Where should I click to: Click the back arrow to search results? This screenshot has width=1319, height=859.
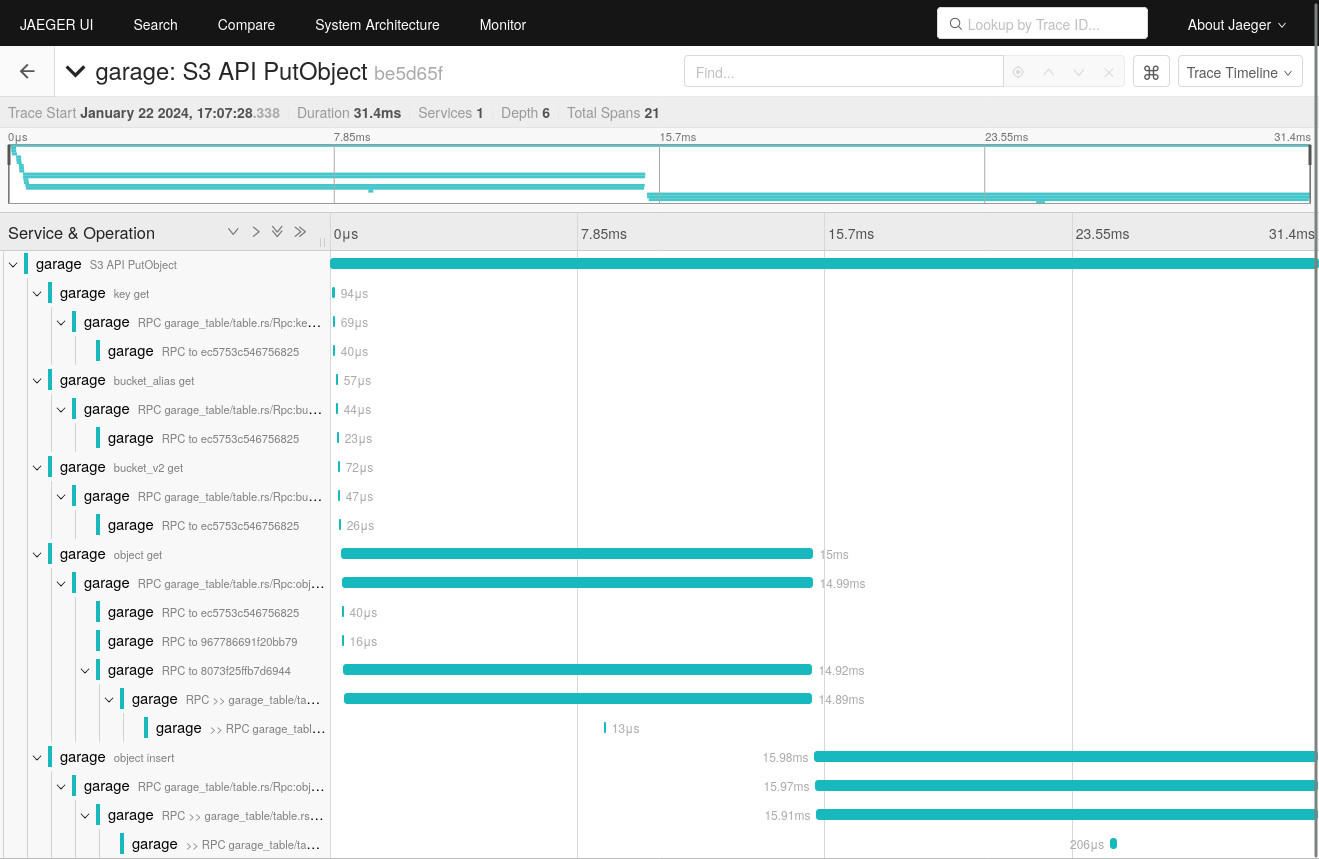point(27,72)
